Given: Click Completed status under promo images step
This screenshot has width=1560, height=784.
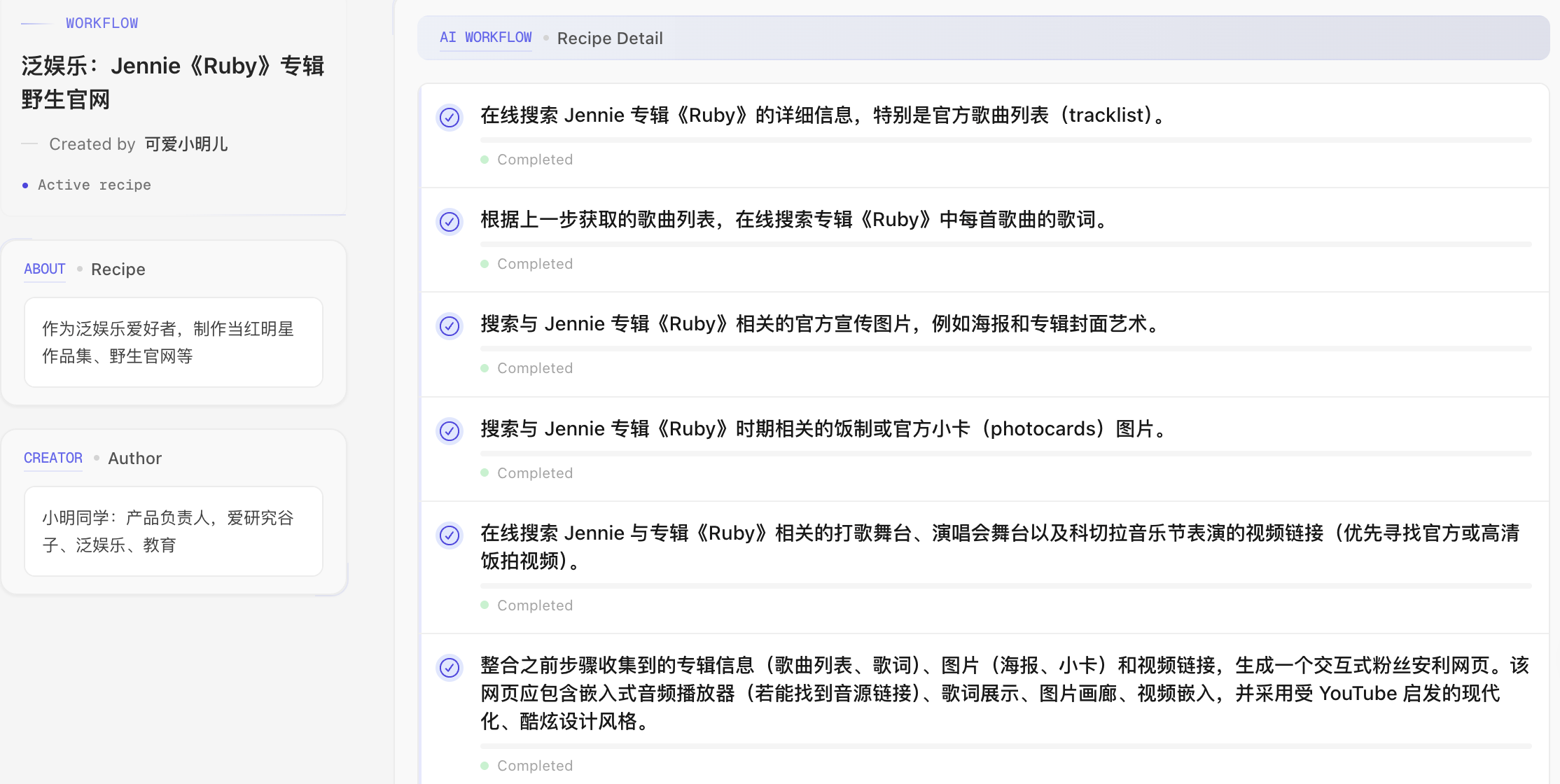Looking at the screenshot, I should (x=527, y=368).
